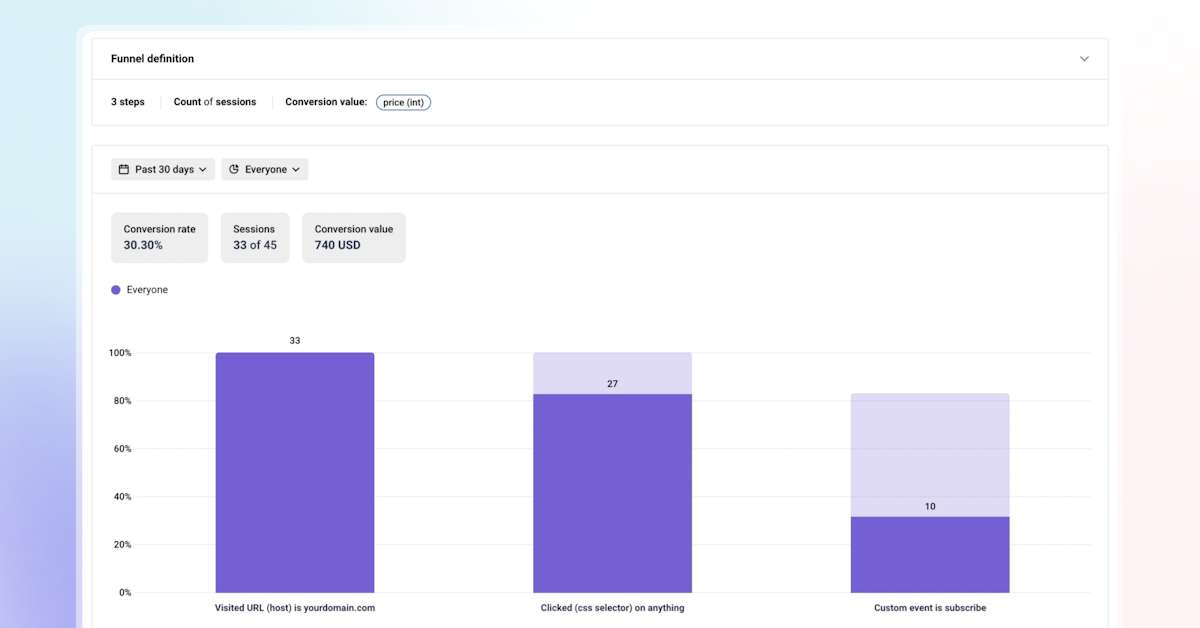Click the light drop-off area above the 10 bar
The width and height of the screenshot is (1200, 628).
click(x=930, y=450)
